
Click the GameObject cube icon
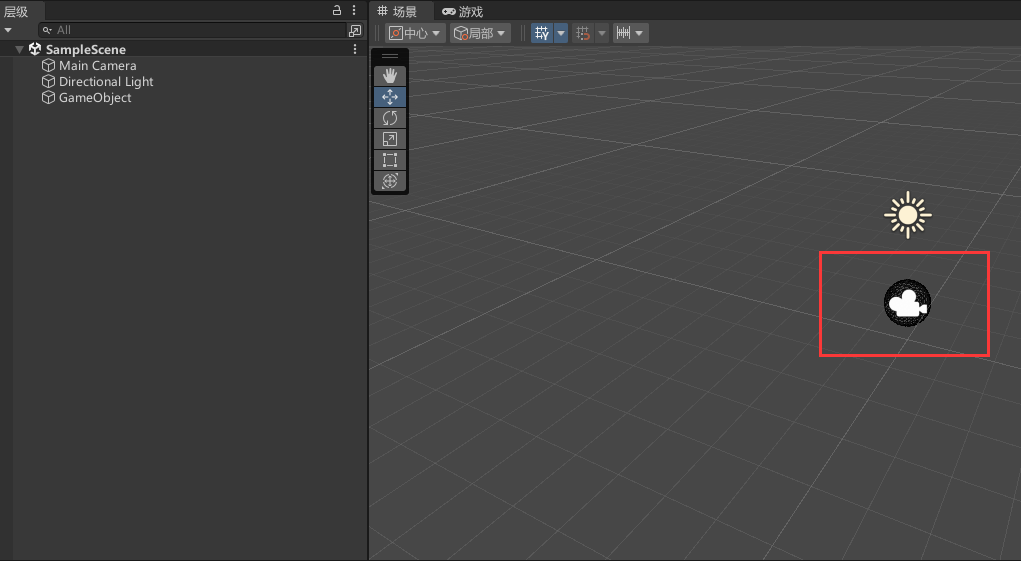pyautogui.click(x=48, y=98)
